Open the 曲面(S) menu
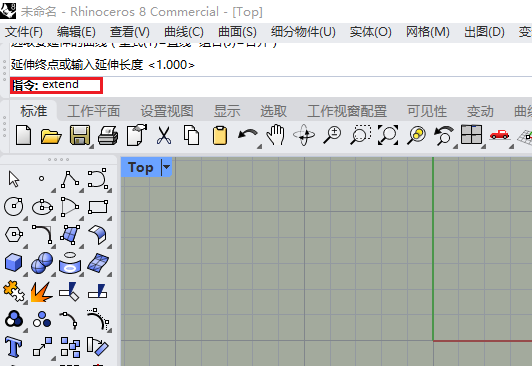The image size is (532, 366). coord(237,32)
